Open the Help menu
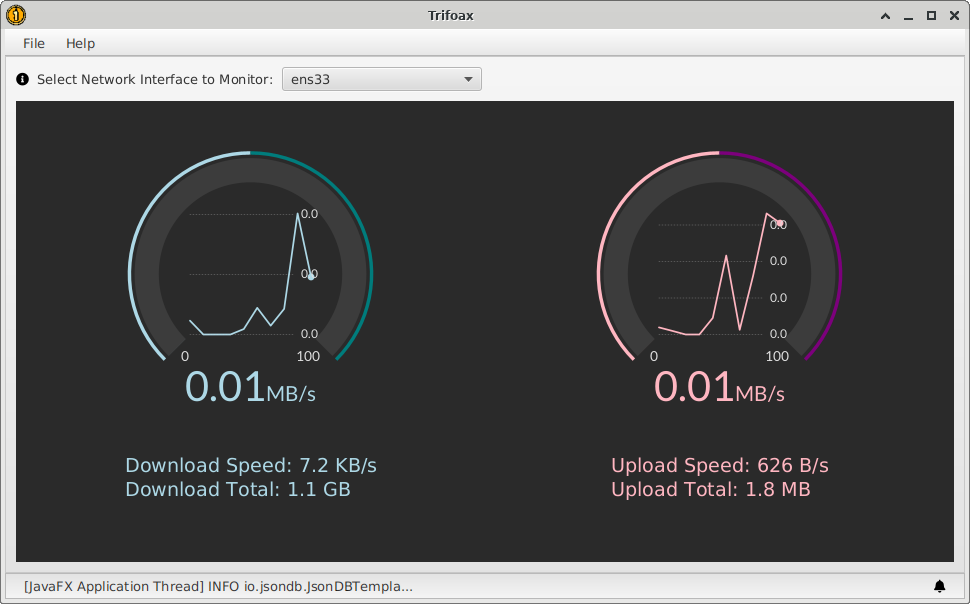970x604 pixels. pyautogui.click(x=80, y=43)
